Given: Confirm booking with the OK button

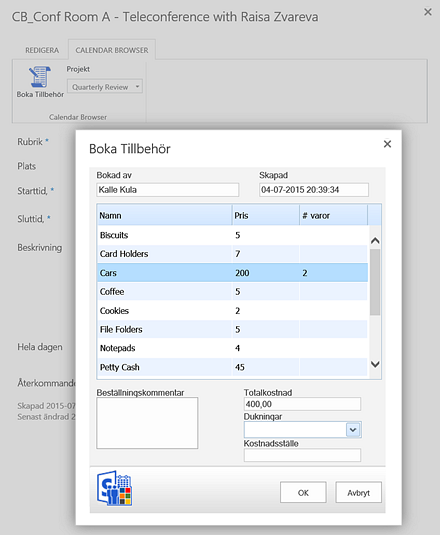Looking at the screenshot, I should (303, 492).
